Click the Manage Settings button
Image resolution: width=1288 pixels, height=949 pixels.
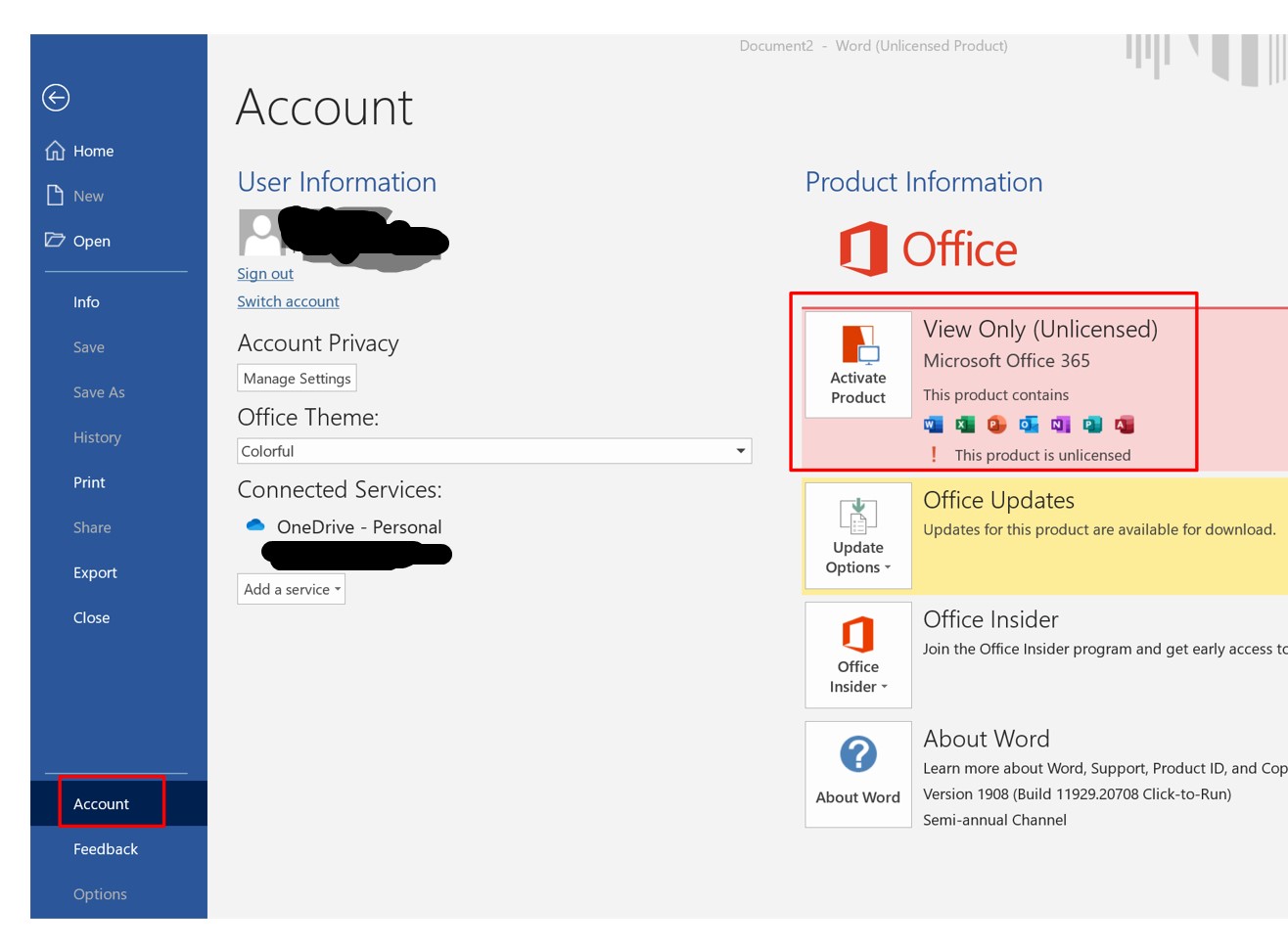click(x=297, y=379)
